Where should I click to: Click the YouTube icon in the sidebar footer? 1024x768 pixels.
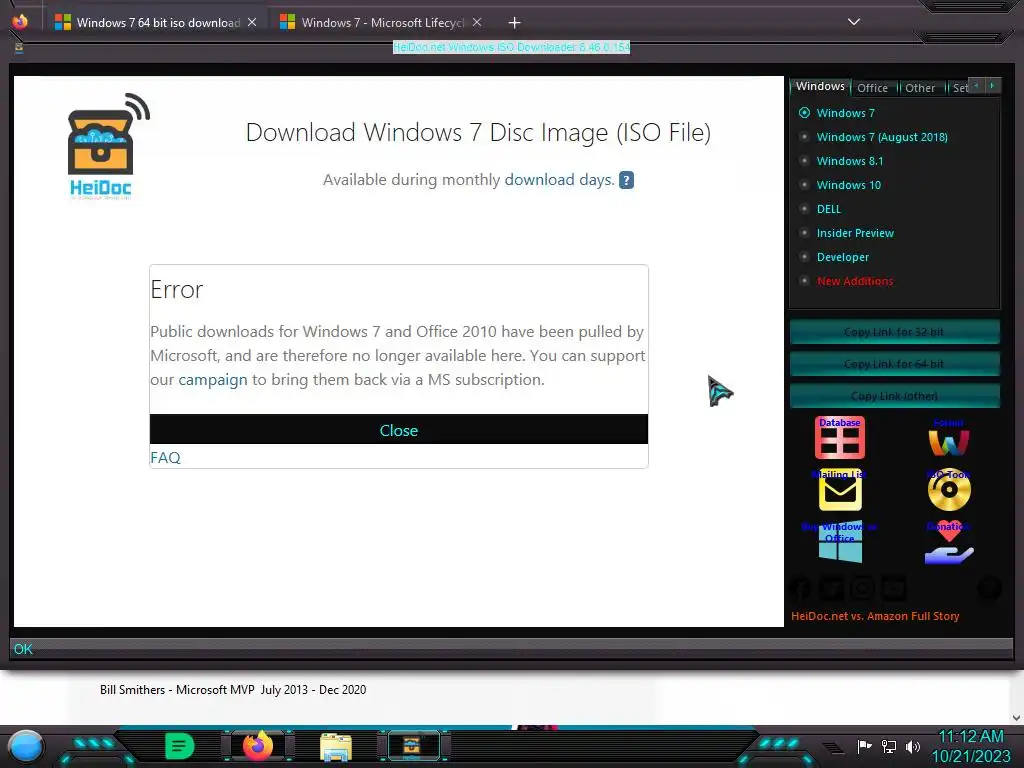tap(894, 589)
